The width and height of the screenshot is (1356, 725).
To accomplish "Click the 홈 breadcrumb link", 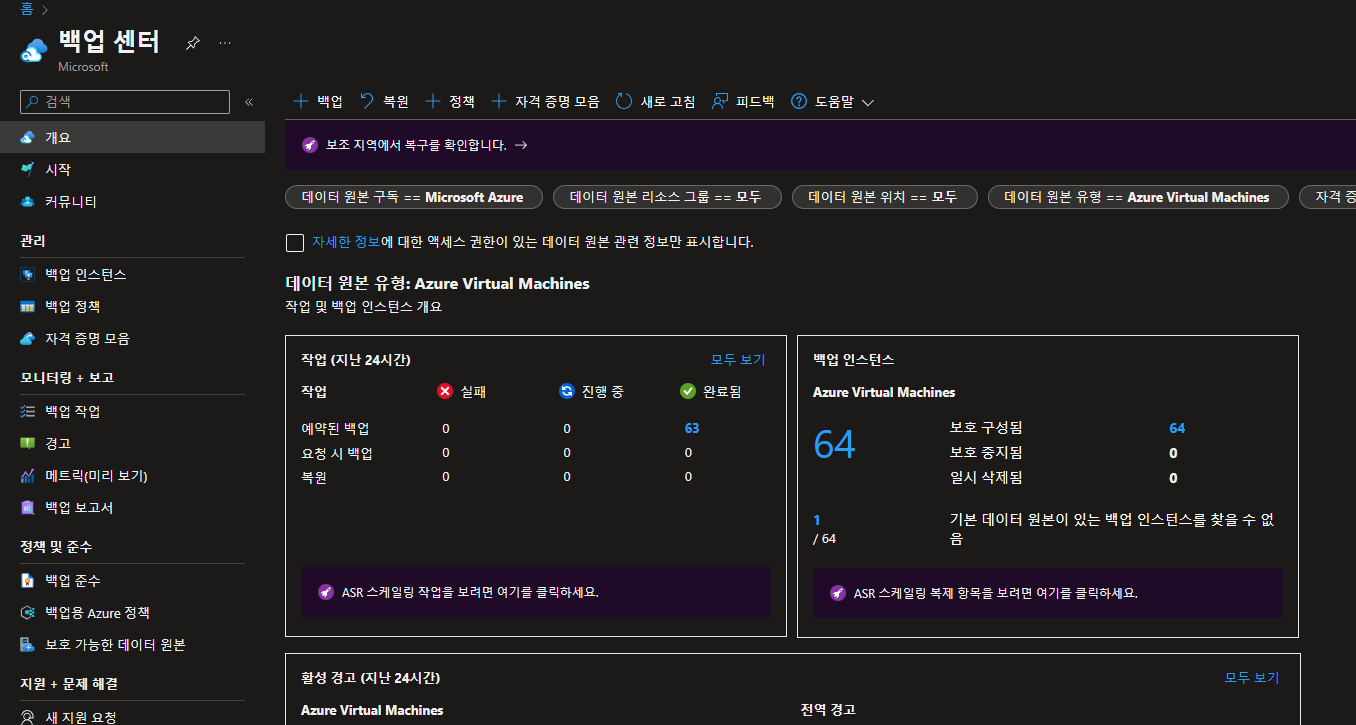I will (27, 9).
